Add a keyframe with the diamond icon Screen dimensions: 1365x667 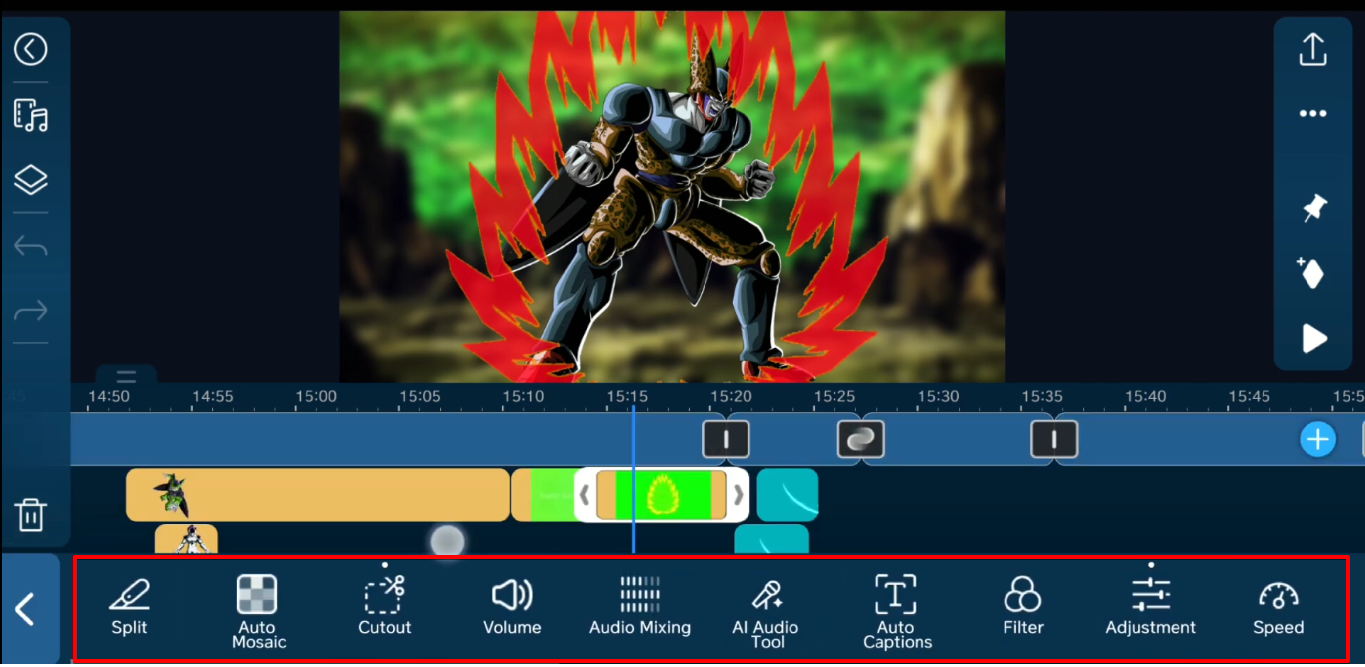point(1313,272)
